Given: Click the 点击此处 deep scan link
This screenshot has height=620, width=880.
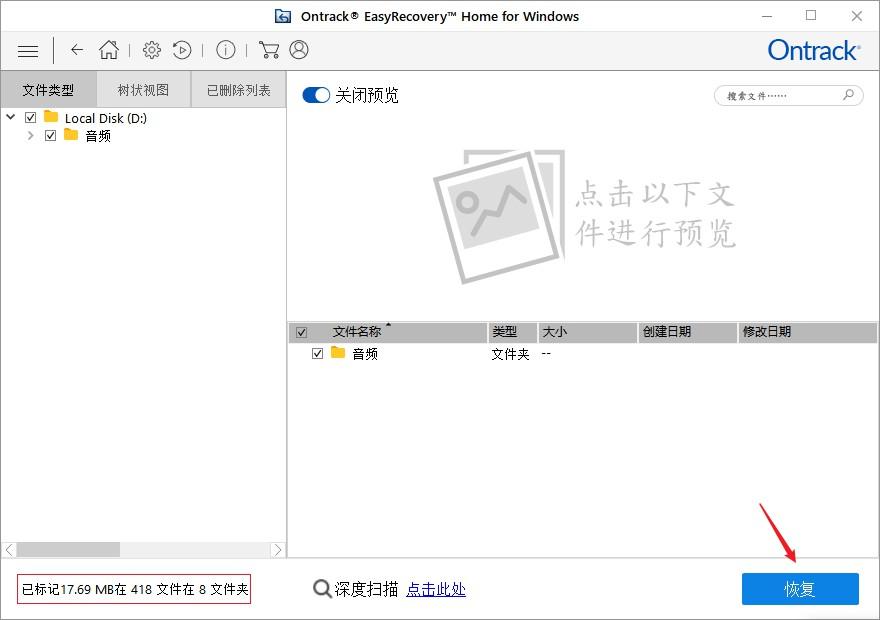Looking at the screenshot, I should click(436, 589).
